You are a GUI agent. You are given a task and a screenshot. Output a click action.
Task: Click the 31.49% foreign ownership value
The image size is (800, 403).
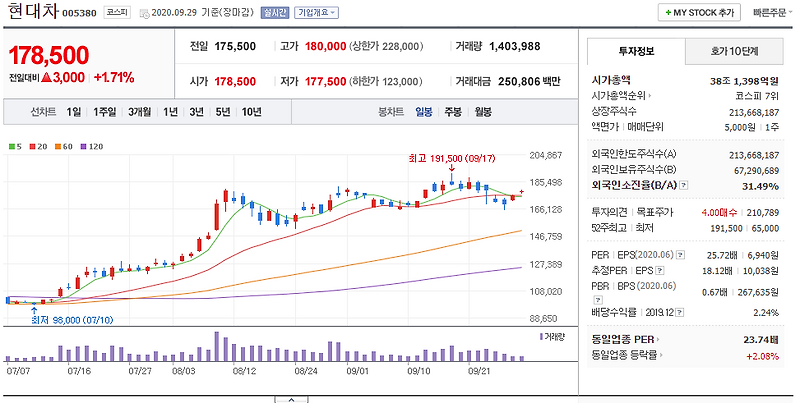[760, 186]
